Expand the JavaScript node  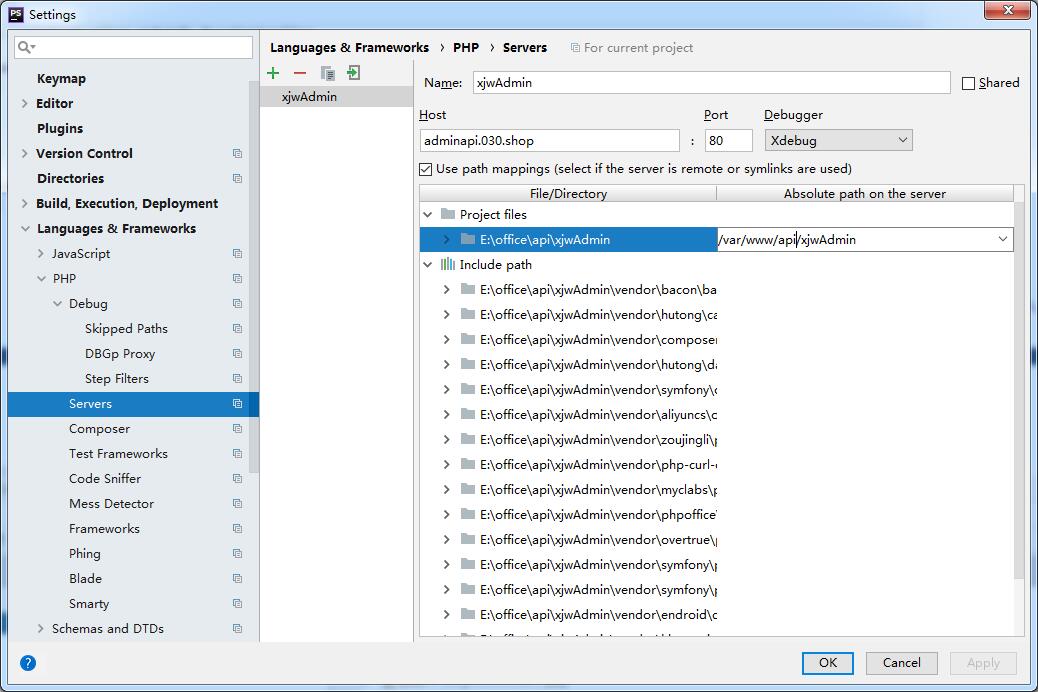coord(40,254)
